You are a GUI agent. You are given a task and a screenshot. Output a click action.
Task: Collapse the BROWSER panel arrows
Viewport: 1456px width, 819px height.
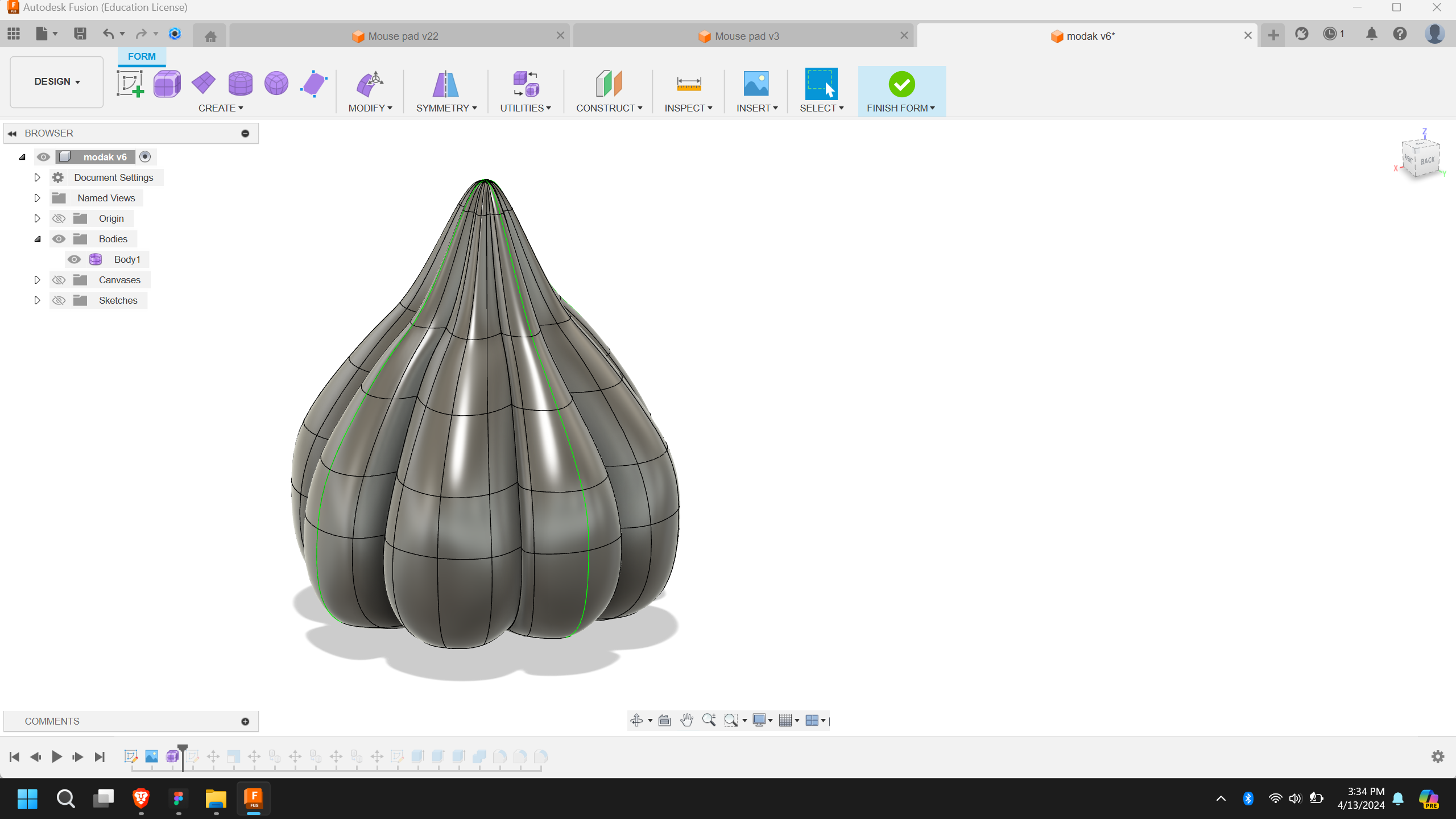point(12,133)
